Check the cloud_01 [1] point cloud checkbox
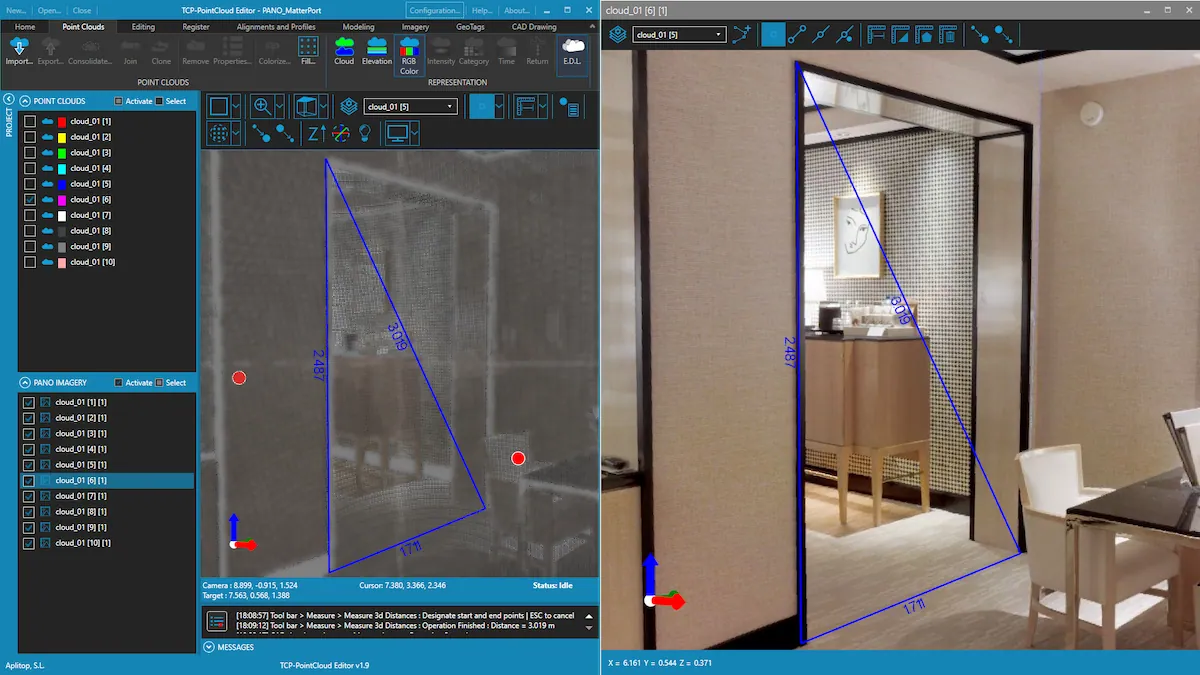Screen dimensions: 1200x675 [x=30, y=121]
